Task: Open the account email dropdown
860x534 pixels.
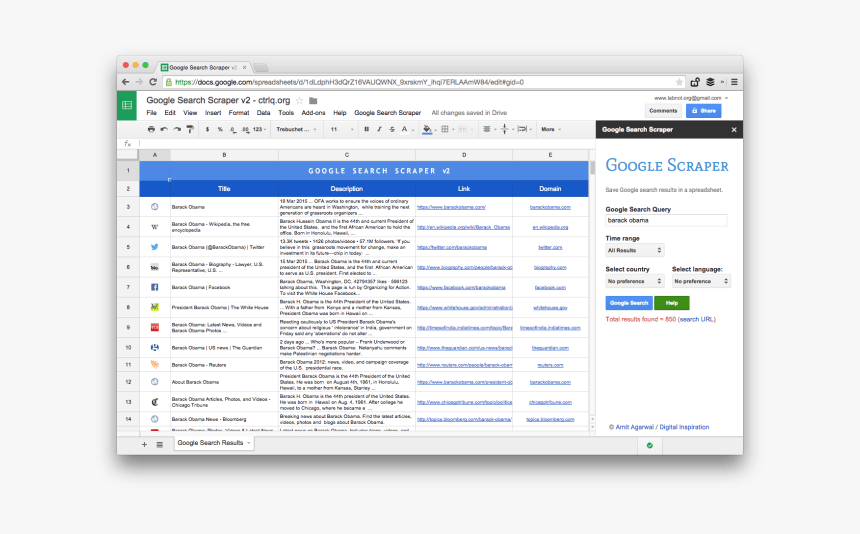Action: coord(691,98)
